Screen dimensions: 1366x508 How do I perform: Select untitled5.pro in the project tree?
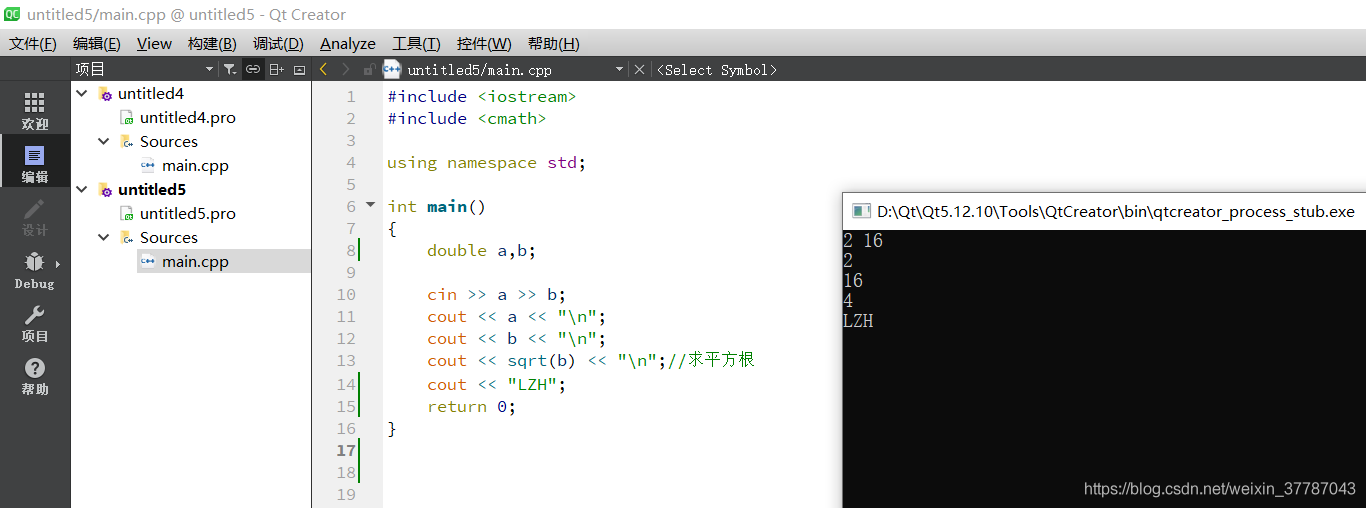(187, 213)
